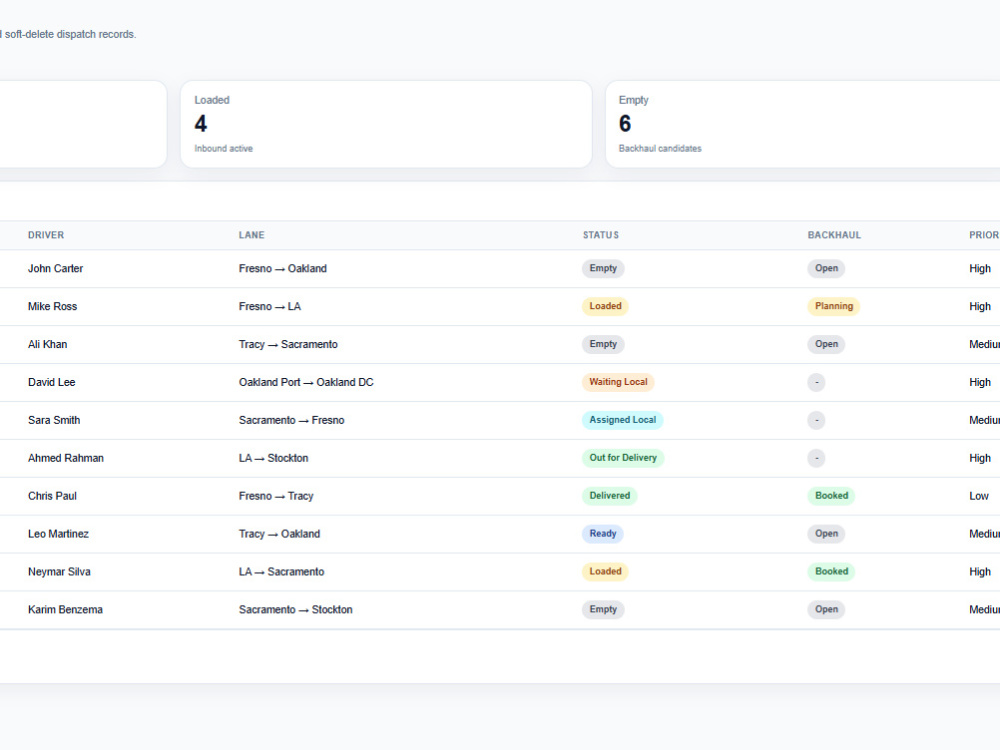The width and height of the screenshot is (1000, 750).
Task: Click the LA → Sacramento lane
Action: [x=281, y=572]
